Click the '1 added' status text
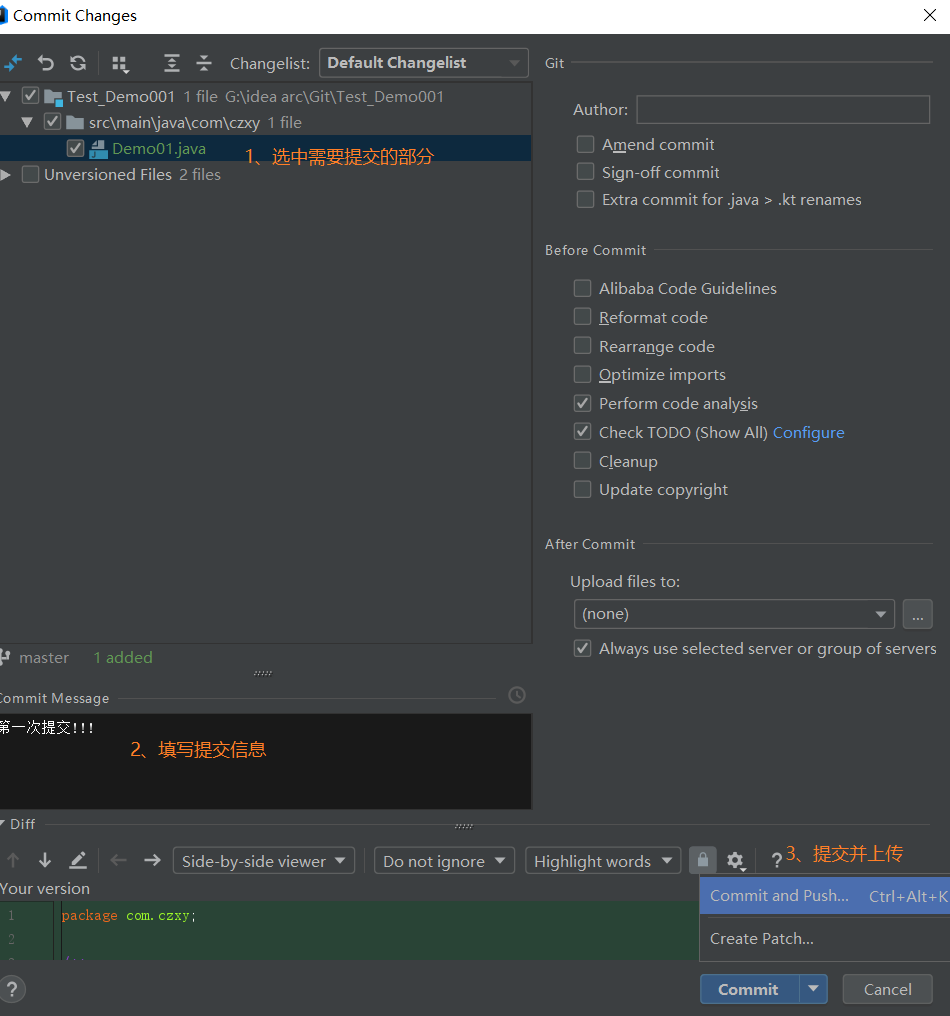Screen dimensions: 950x1016 123,657
